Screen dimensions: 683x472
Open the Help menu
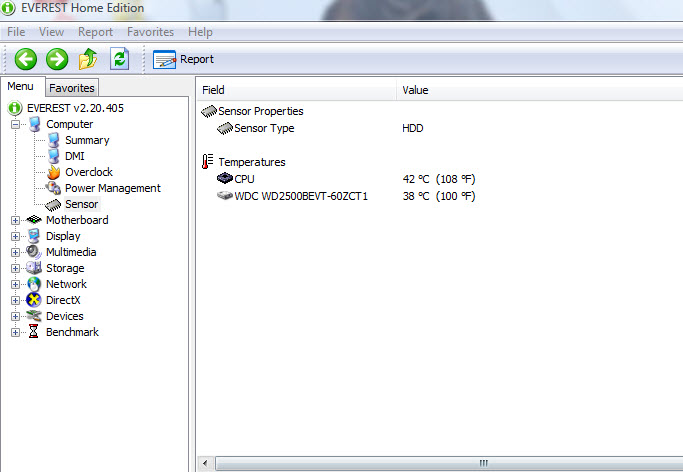coord(200,32)
